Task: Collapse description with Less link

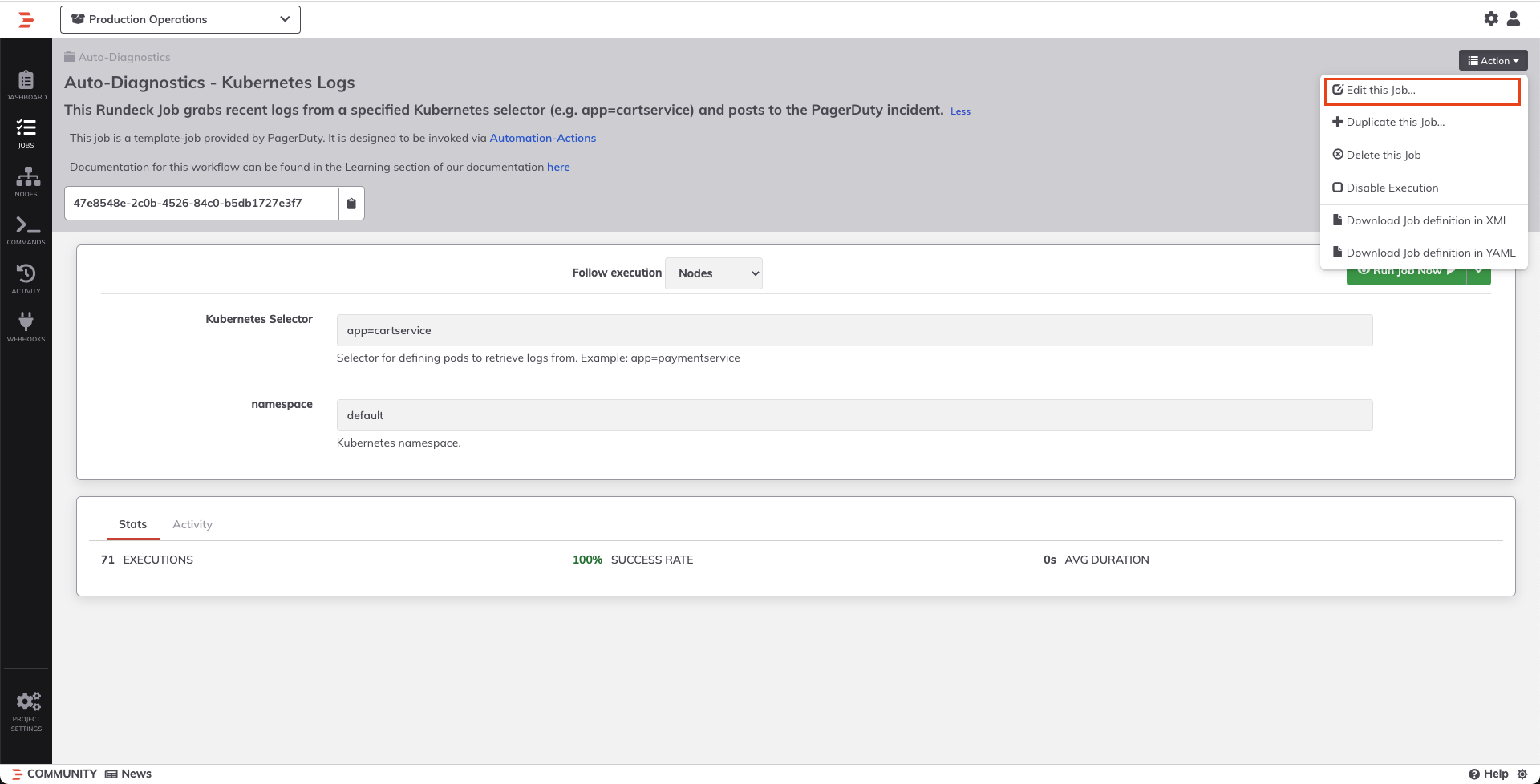Action: (960, 111)
